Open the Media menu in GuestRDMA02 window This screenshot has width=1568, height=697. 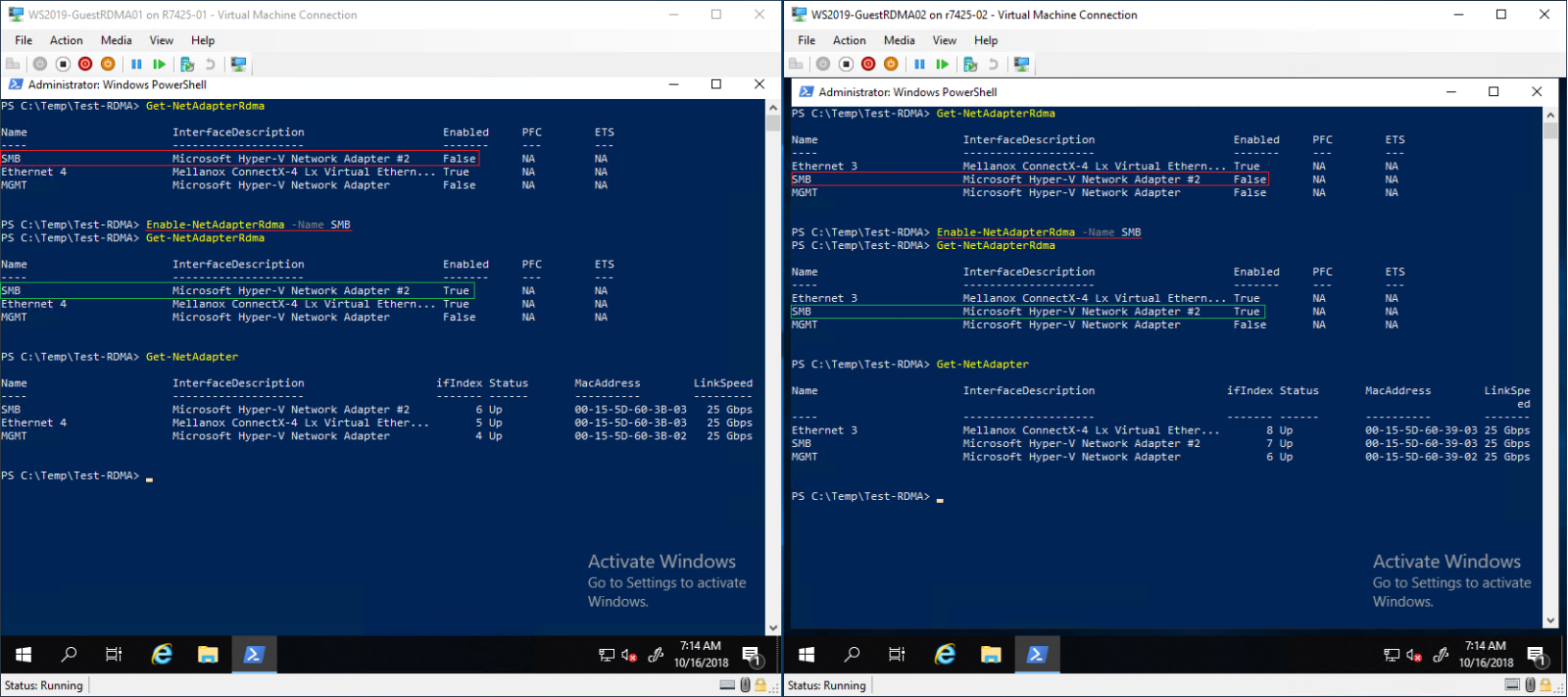[899, 40]
